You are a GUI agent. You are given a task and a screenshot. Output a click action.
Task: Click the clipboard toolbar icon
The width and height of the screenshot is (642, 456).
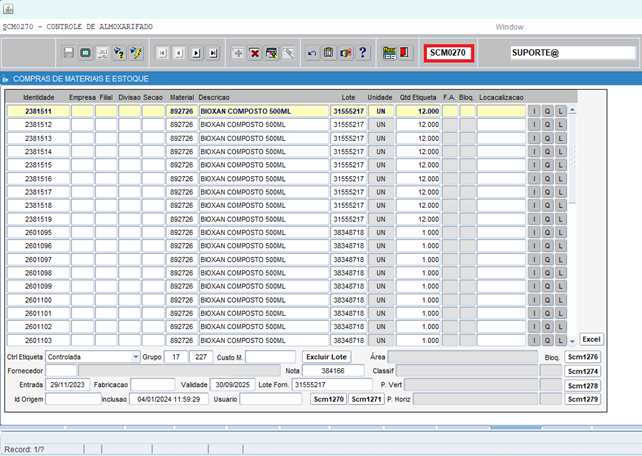(x=329, y=53)
